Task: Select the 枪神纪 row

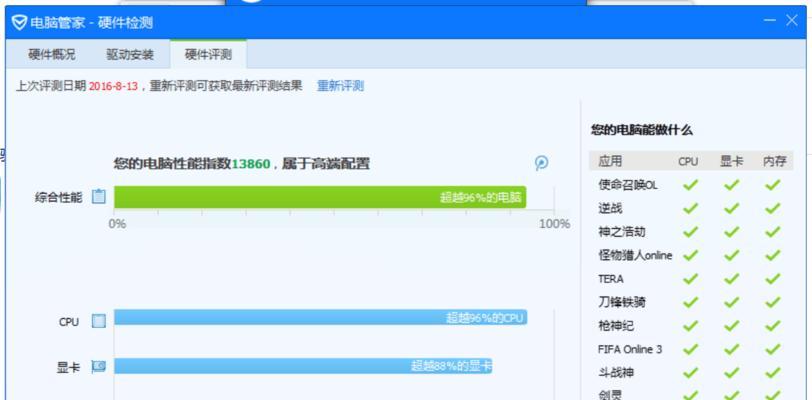Action: (x=691, y=326)
